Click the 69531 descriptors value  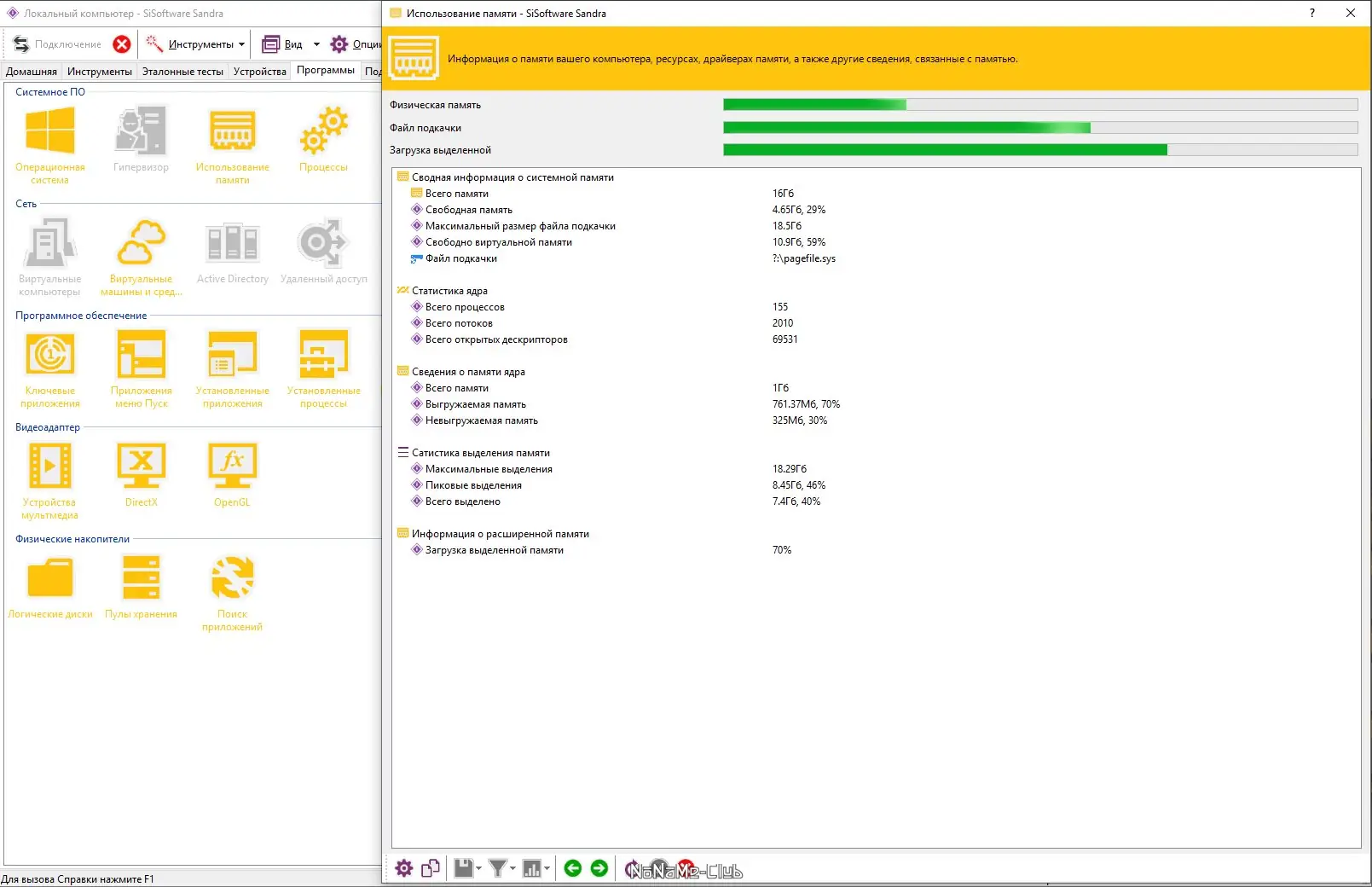785,339
